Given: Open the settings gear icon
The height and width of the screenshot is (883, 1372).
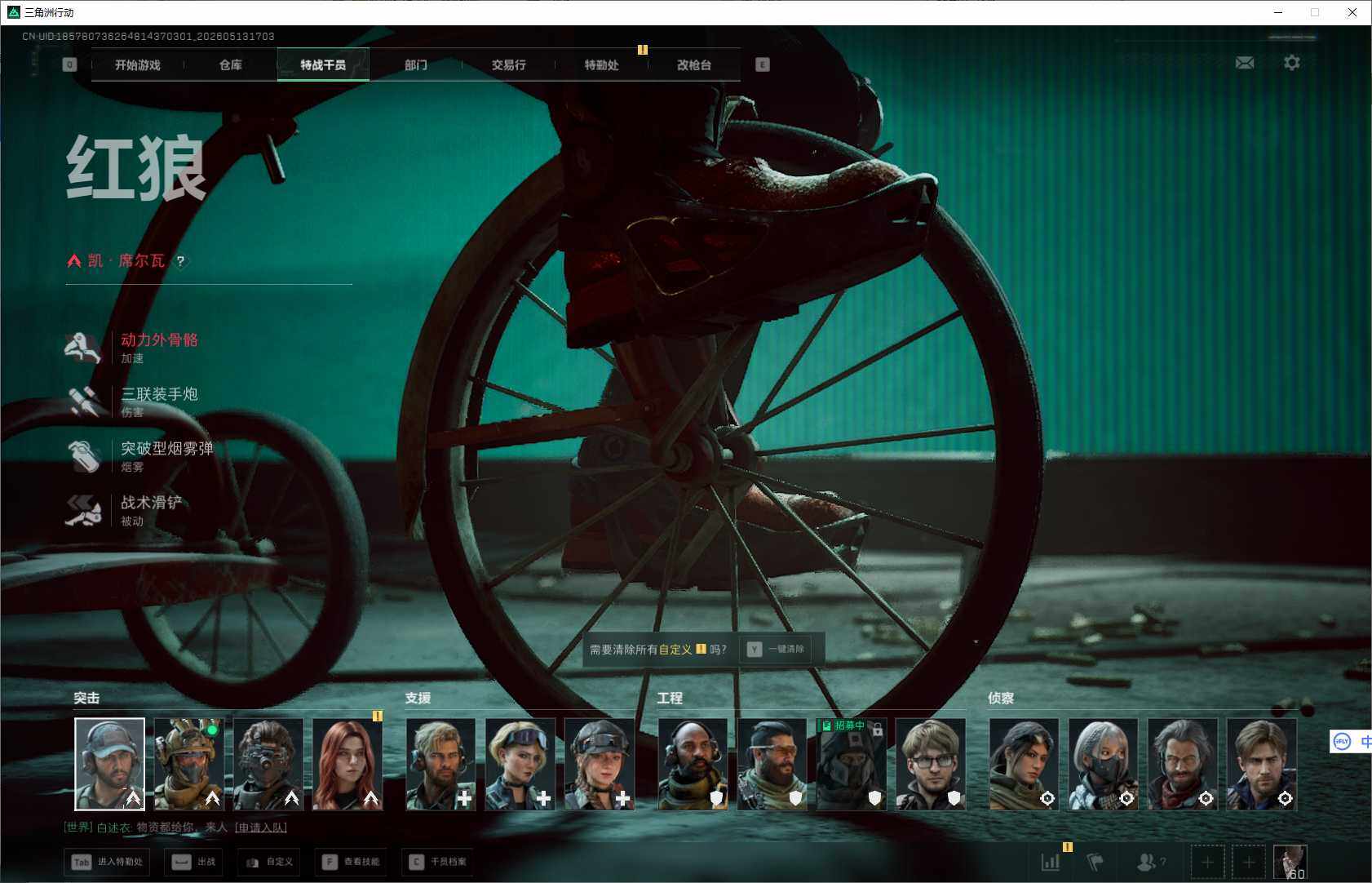Looking at the screenshot, I should [x=1292, y=63].
